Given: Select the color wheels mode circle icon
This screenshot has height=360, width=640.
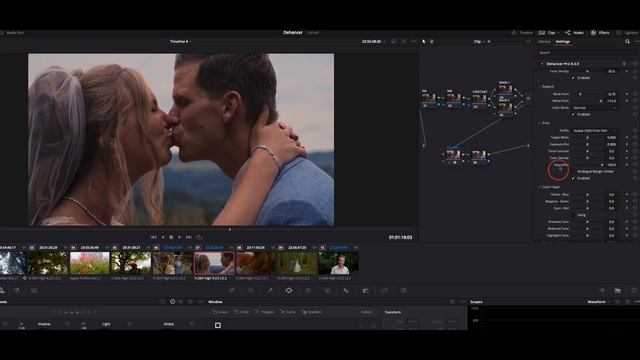Looking at the screenshot, I should (173, 302).
